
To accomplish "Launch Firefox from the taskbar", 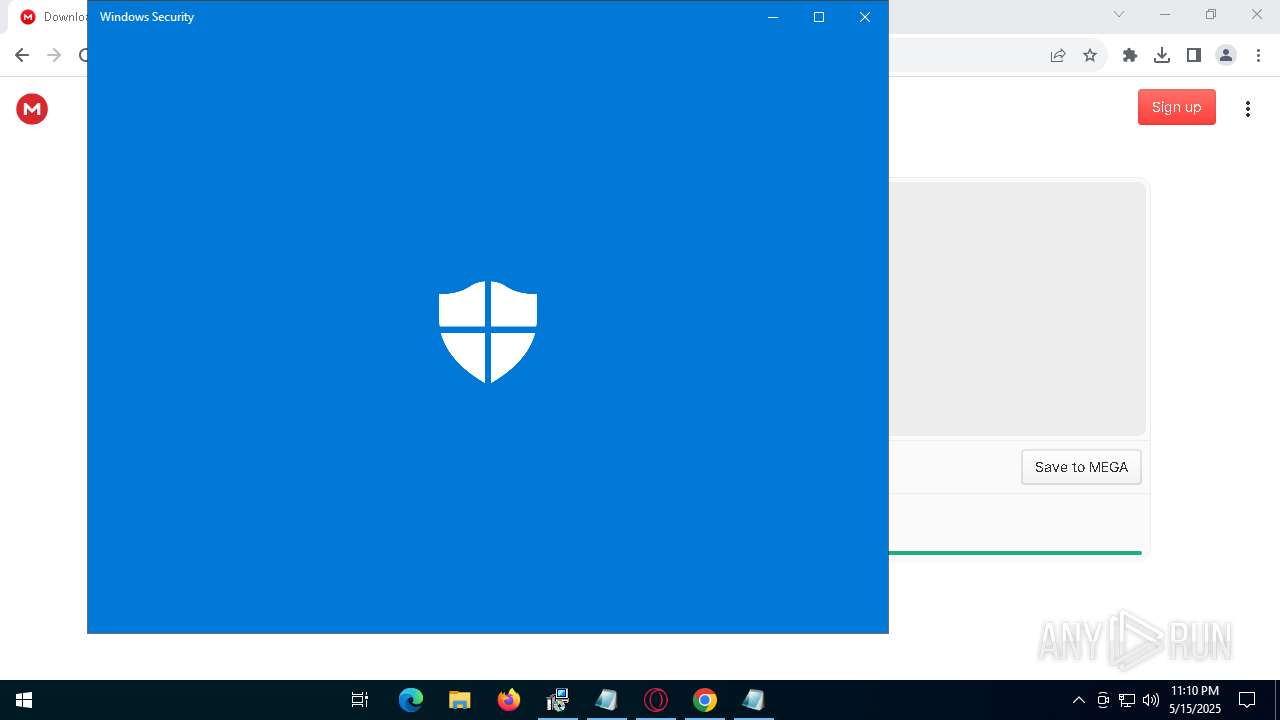I will click(509, 700).
